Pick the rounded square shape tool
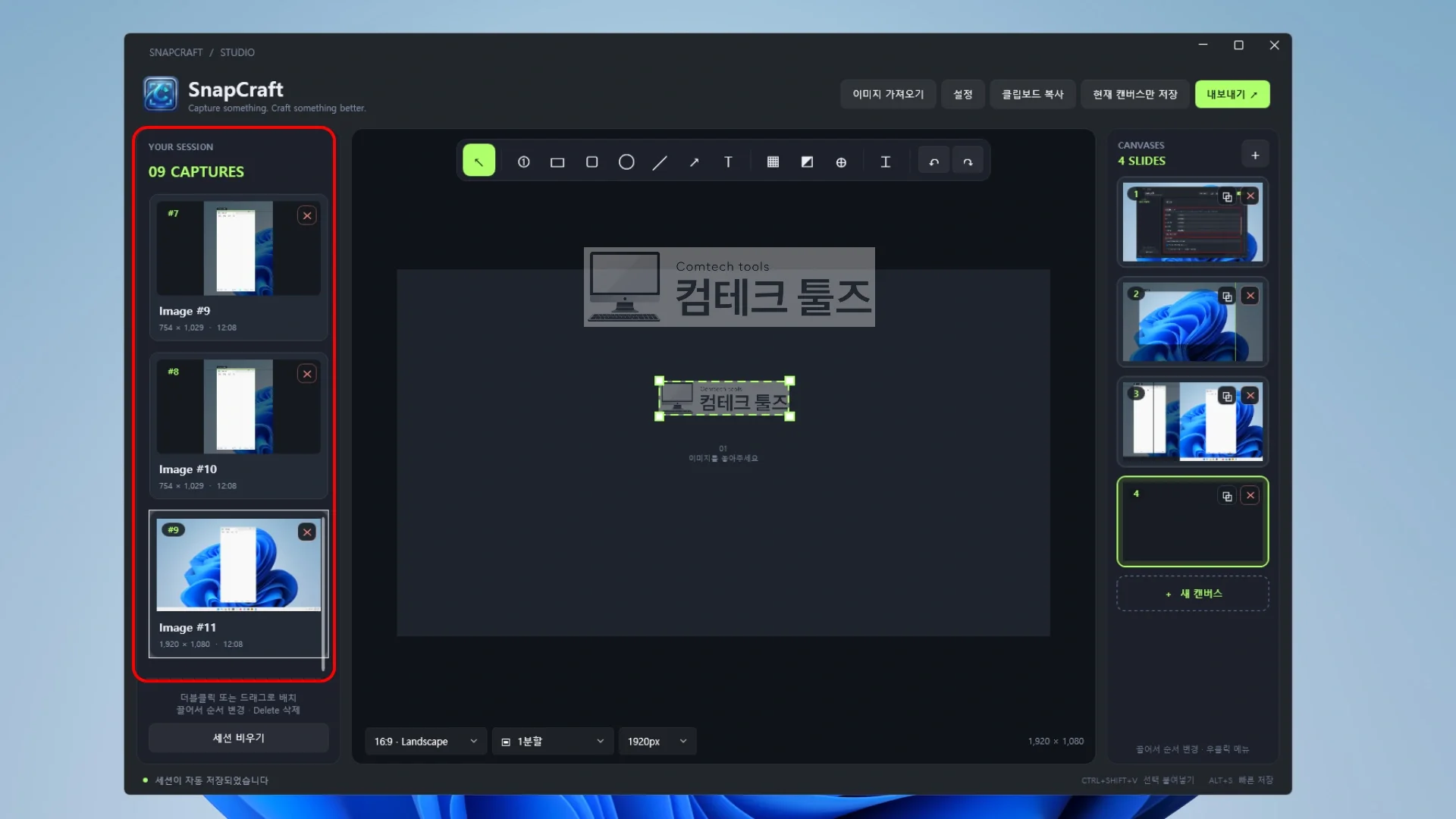 coord(592,162)
